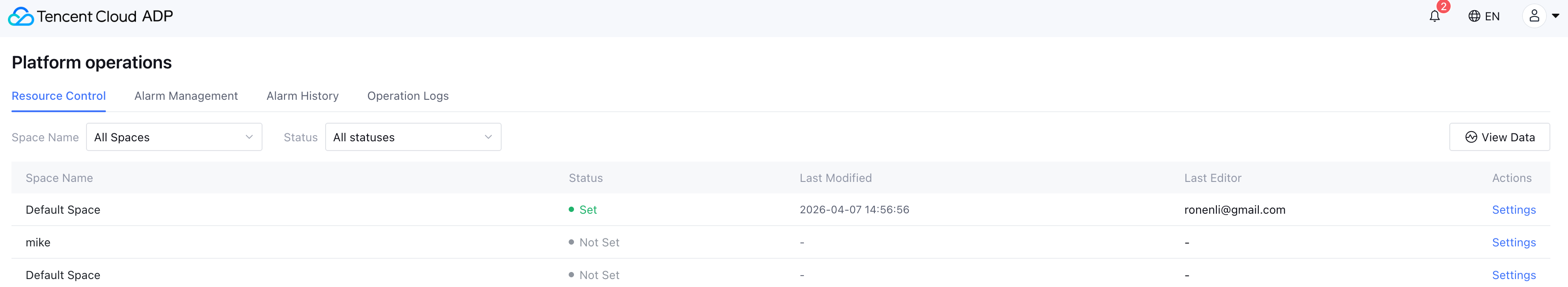Go to the Operation Logs tab
Screen dimensions: 1568x287
click(x=408, y=96)
